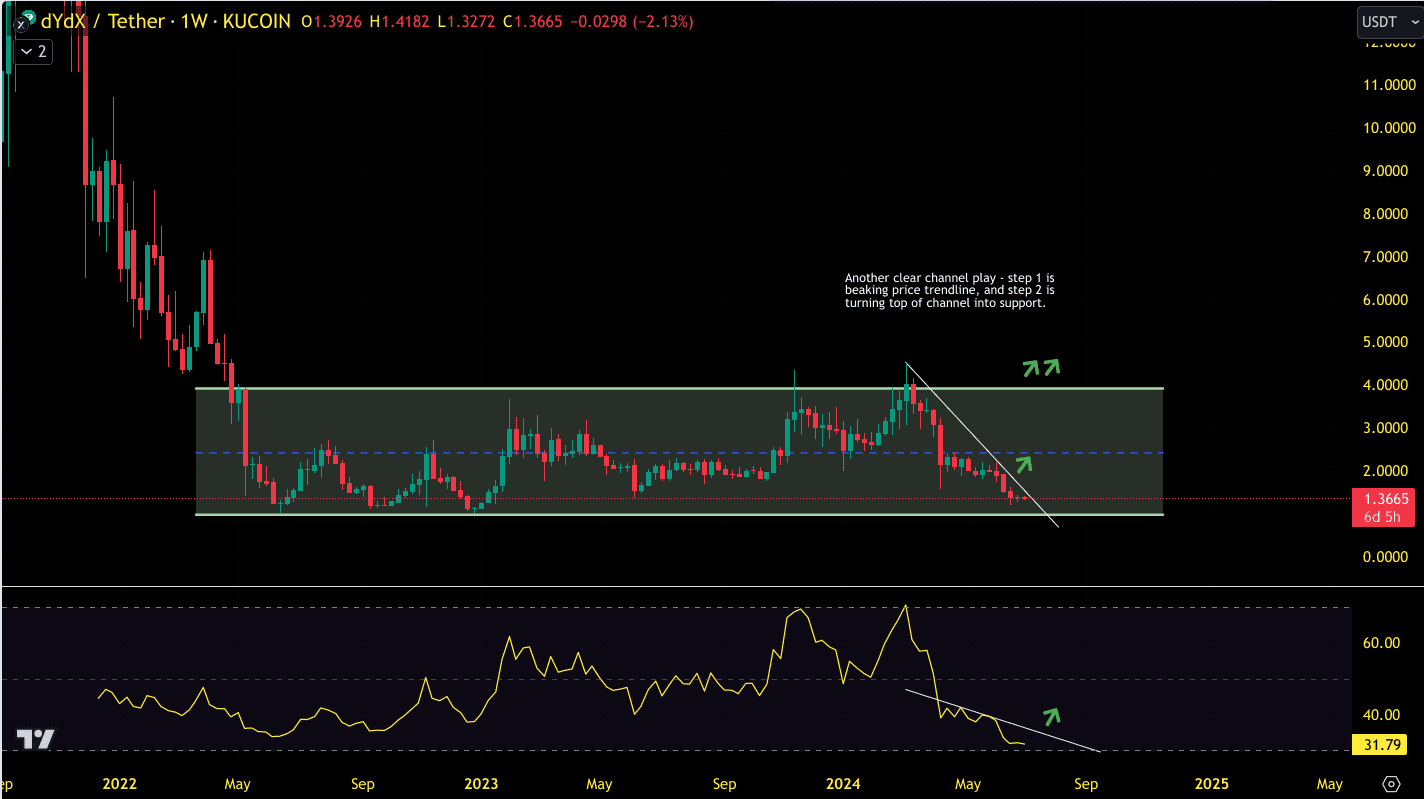Open chart settings hexagon gear icon
Screen dimensions: 1424x799
click(1390, 783)
